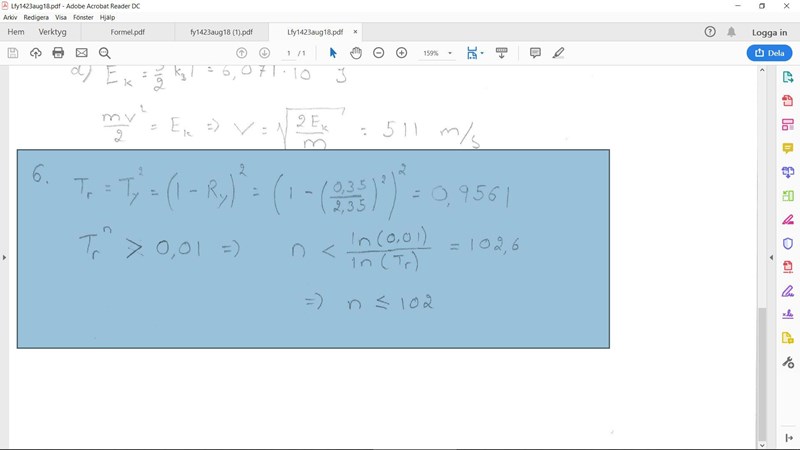Image resolution: width=800 pixels, height=450 pixels.
Task: Zoom out with the minus button
Action: (379, 53)
